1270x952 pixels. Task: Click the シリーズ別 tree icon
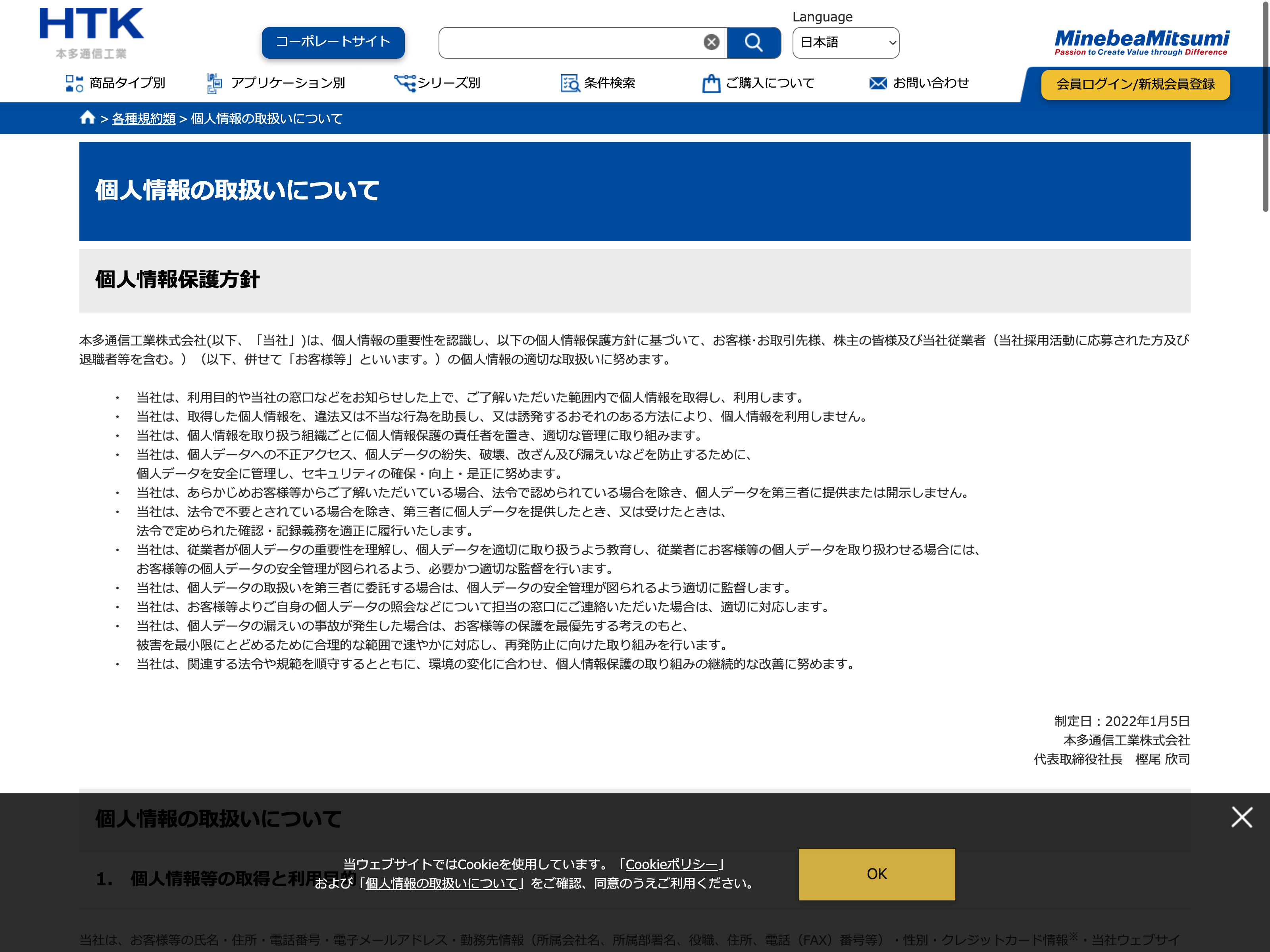click(x=404, y=83)
